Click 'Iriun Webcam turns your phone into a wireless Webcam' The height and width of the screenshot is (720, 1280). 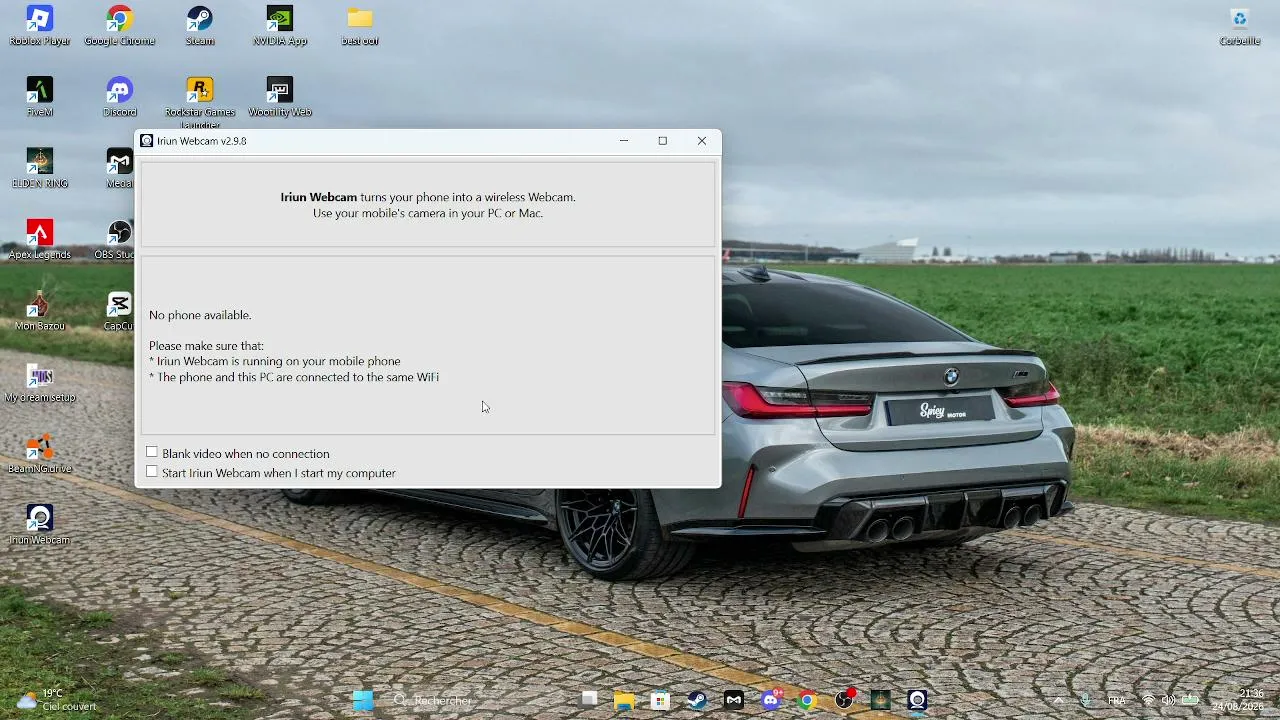(x=428, y=197)
